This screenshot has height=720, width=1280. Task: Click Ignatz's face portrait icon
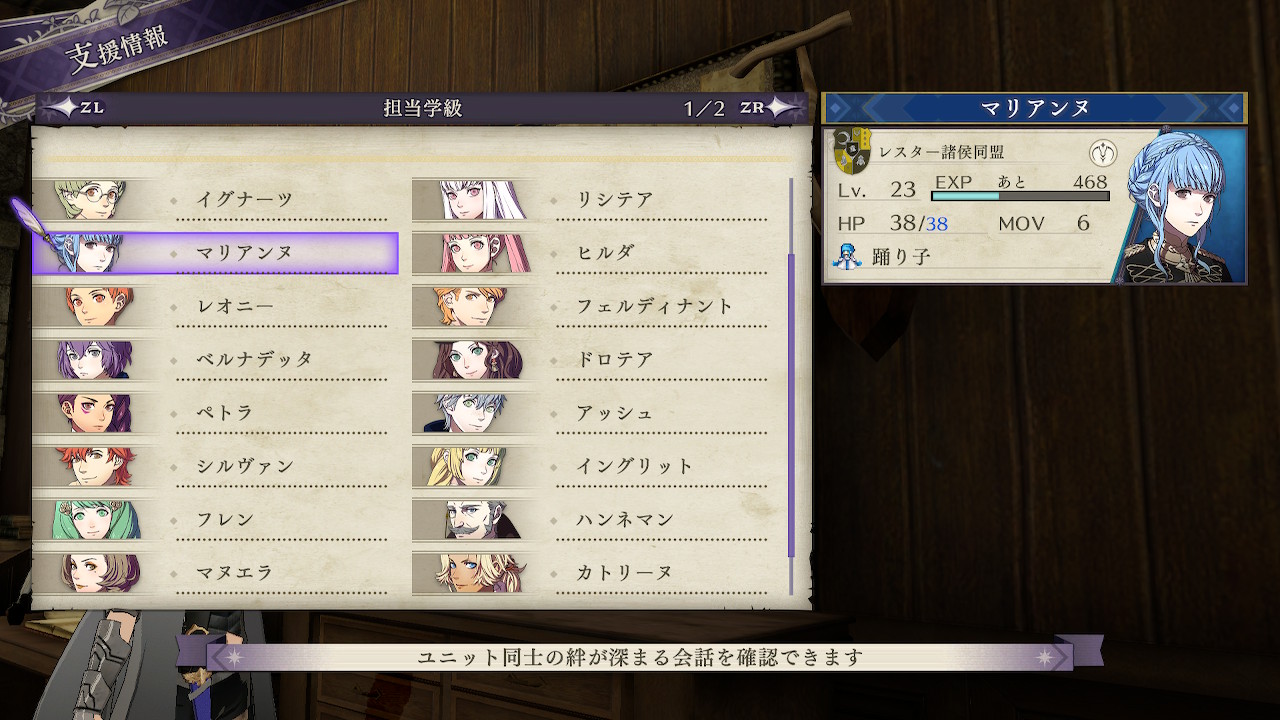click(92, 200)
